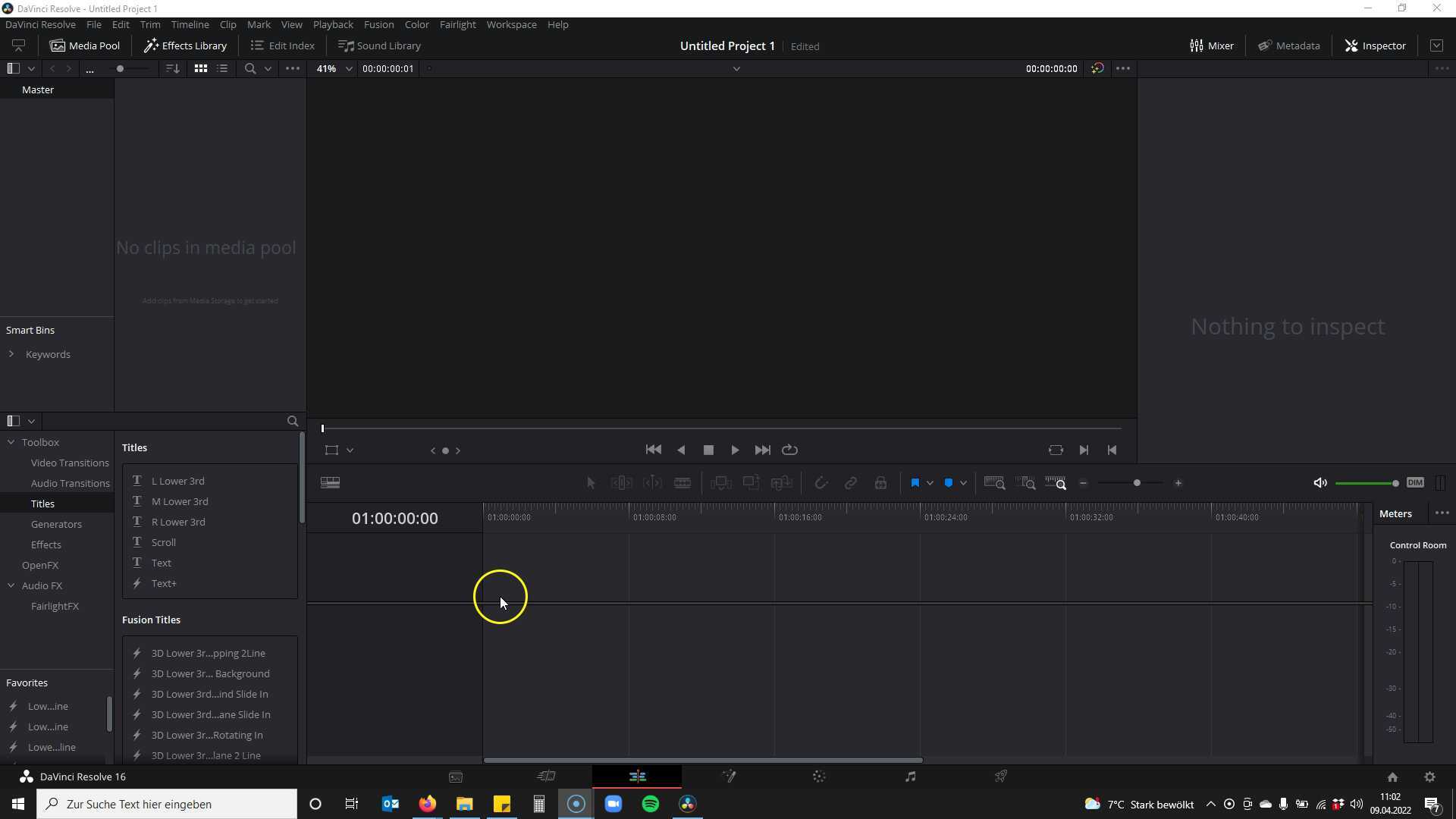Click the Selection mode arrow tool
This screenshot has height=819, width=1456.
(x=591, y=483)
